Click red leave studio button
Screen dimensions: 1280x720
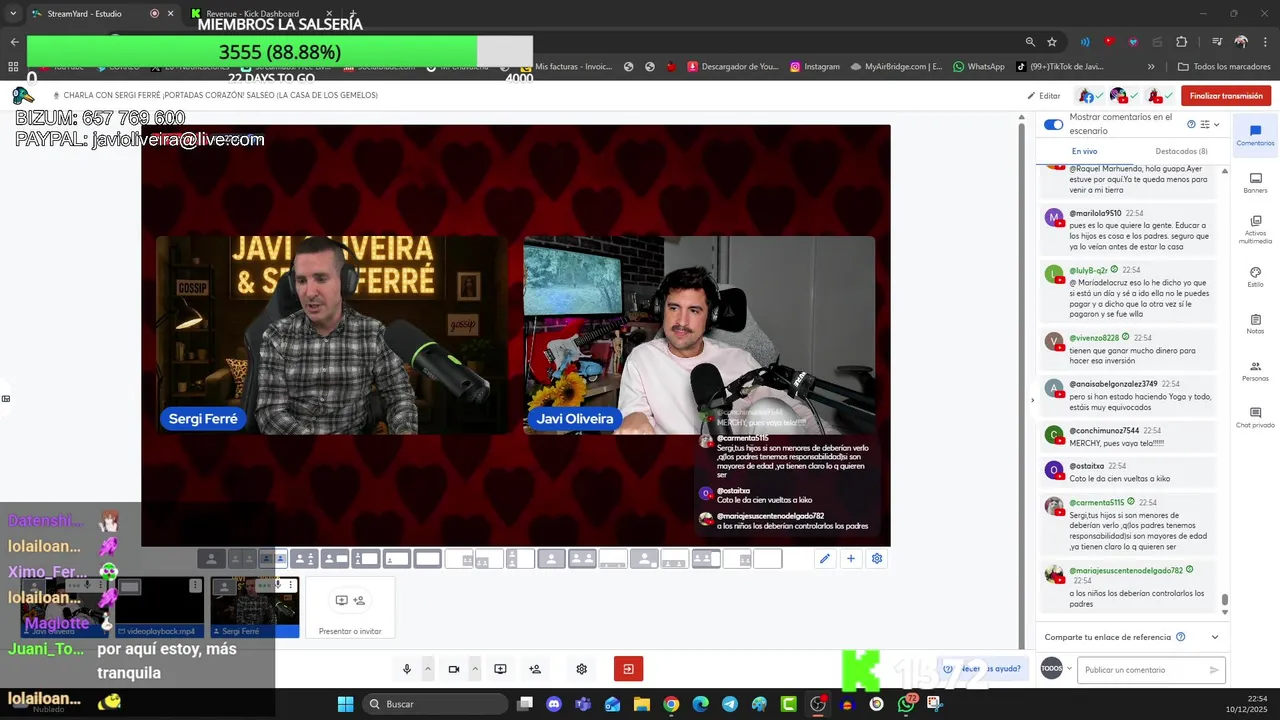628,669
